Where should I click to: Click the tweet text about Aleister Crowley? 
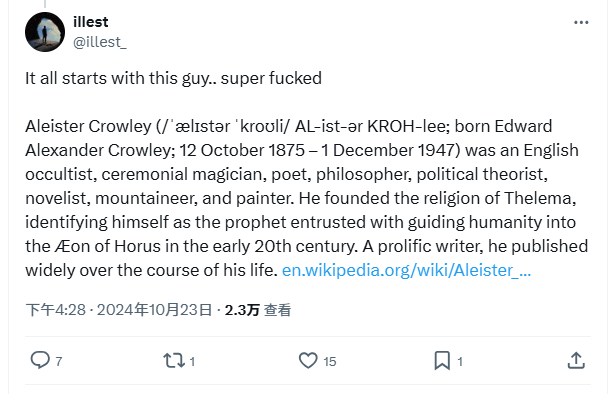pos(306,198)
